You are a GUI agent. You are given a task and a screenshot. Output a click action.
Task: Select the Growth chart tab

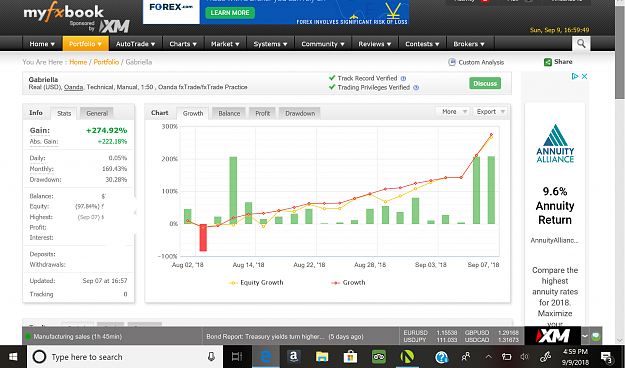tap(193, 113)
